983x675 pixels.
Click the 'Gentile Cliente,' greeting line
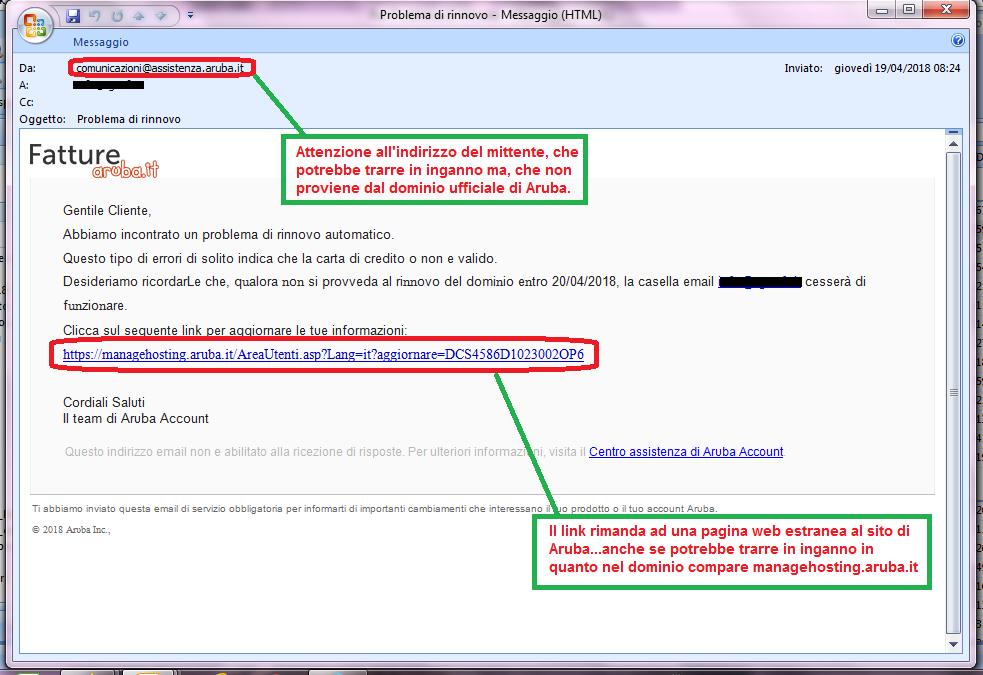[107, 211]
